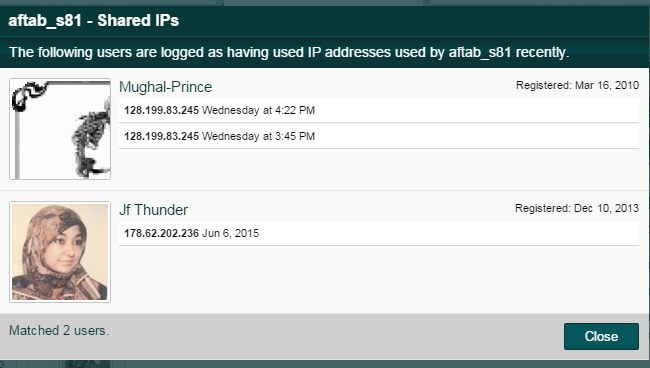The height and width of the screenshot is (368, 650).
Task: Click the aftab_s81 - Shared IPs title
Action: pyautogui.click(x=94, y=20)
